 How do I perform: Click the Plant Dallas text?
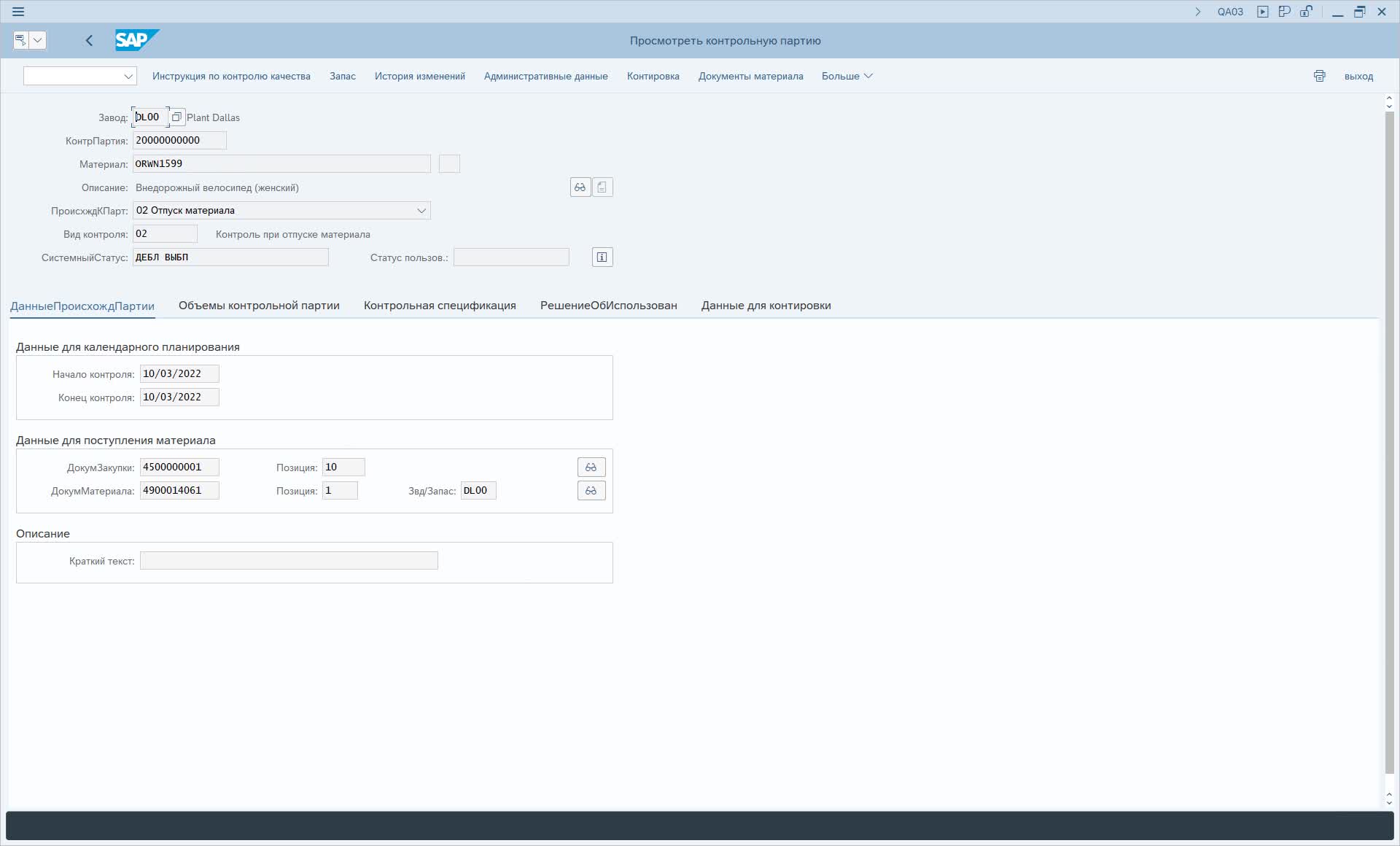[213, 117]
